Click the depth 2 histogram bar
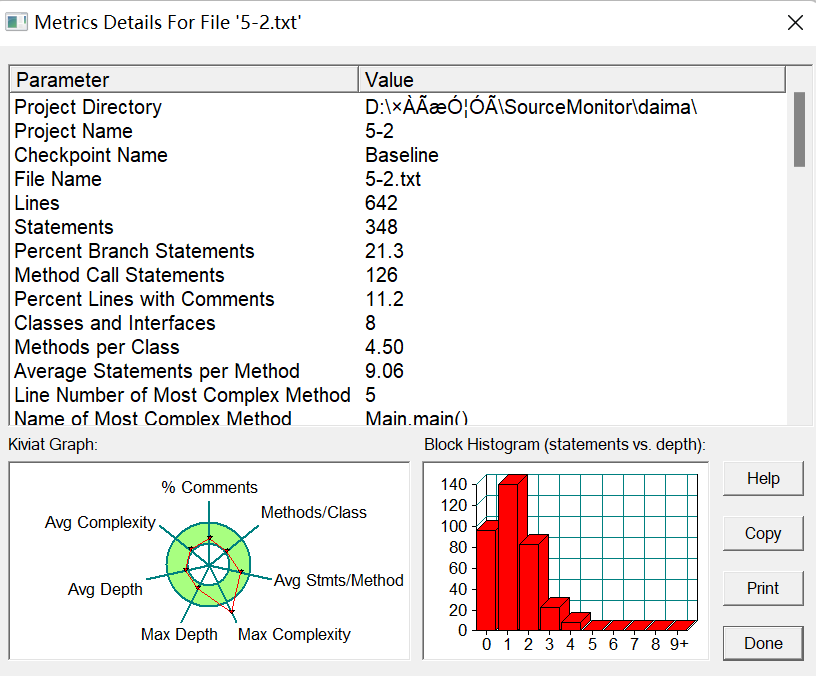 click(529, 586)
